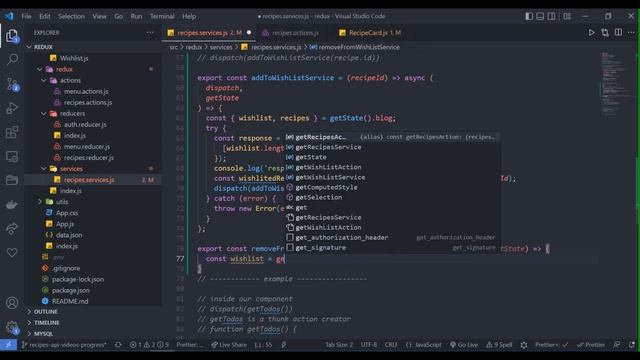
Task: Open the Terminal menu
Action: click(162, 16)
